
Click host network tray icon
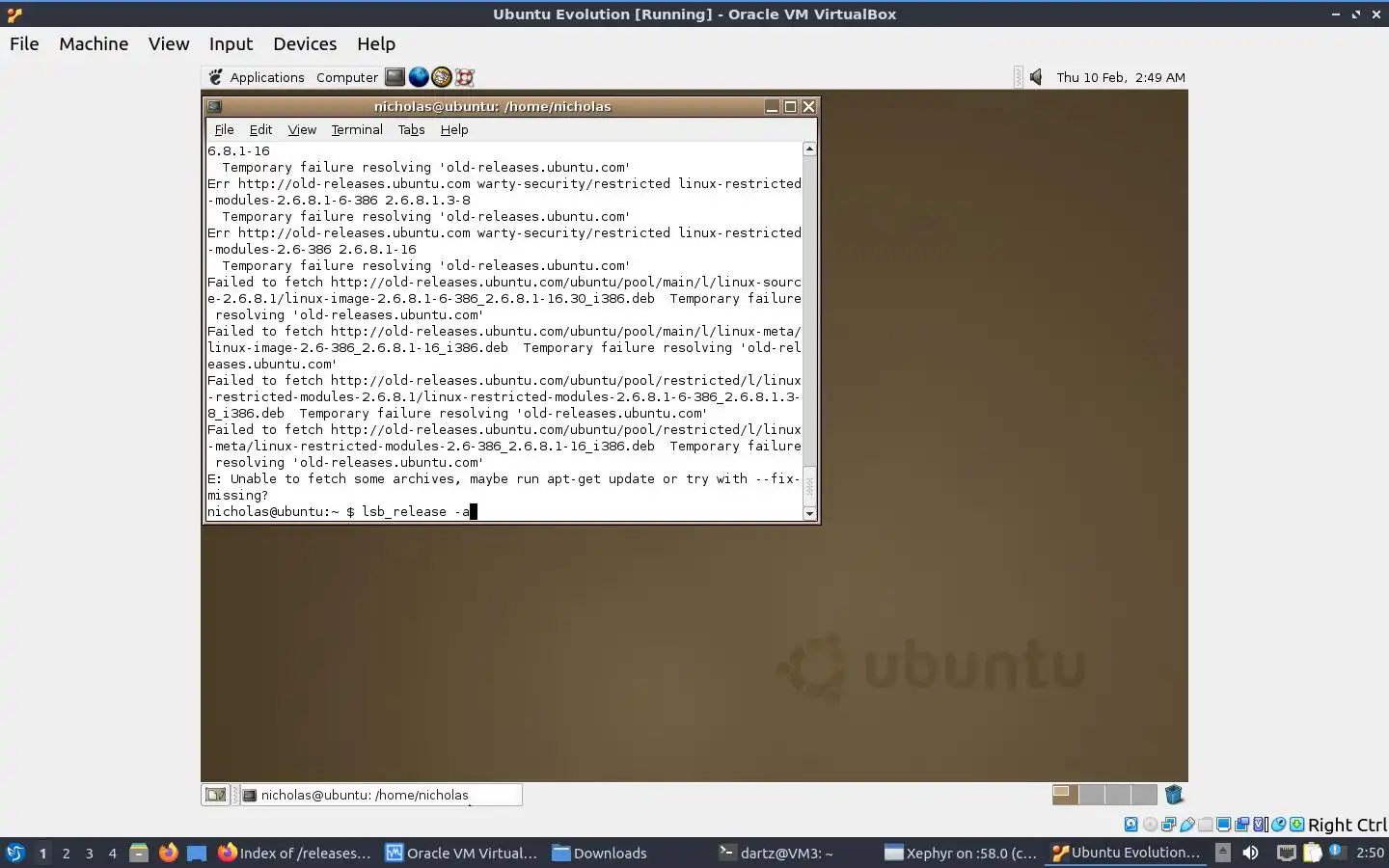click(1287, 853)
